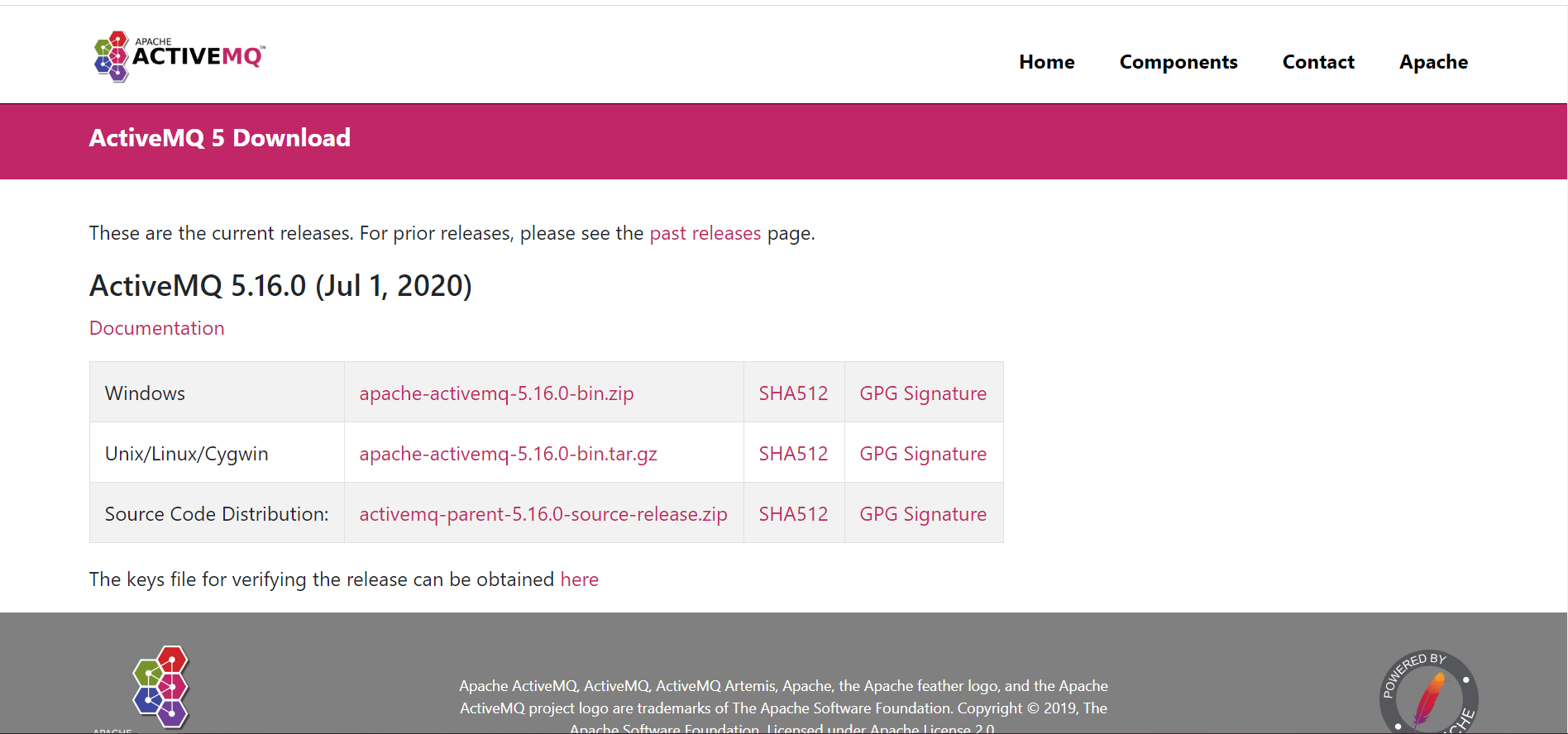Click the 'Unix/Linux/Cygwin' table cell
The width and height of the screenshot is (1568, 734).
click(217, 453)
